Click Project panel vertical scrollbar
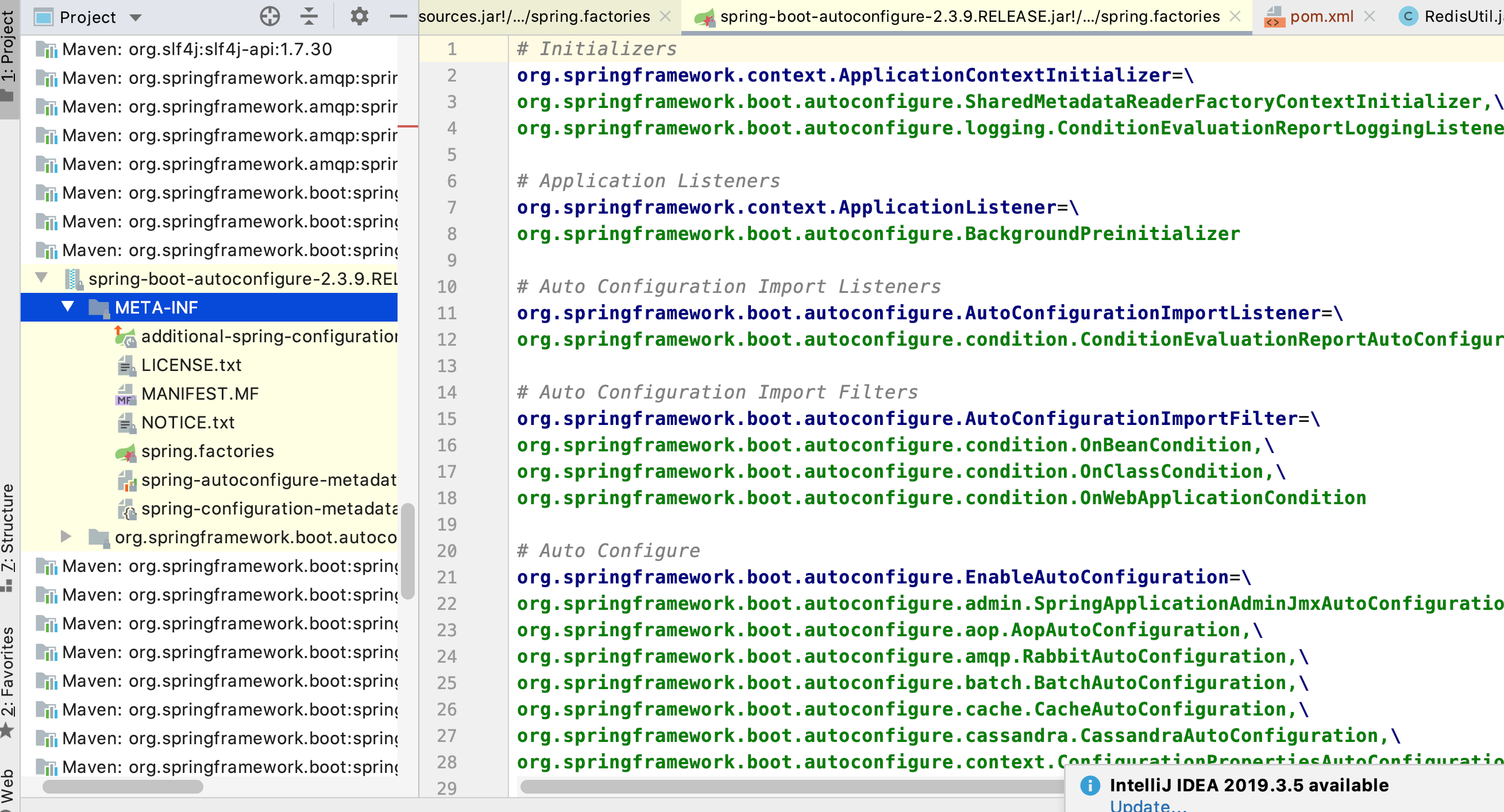 (408, 551)
